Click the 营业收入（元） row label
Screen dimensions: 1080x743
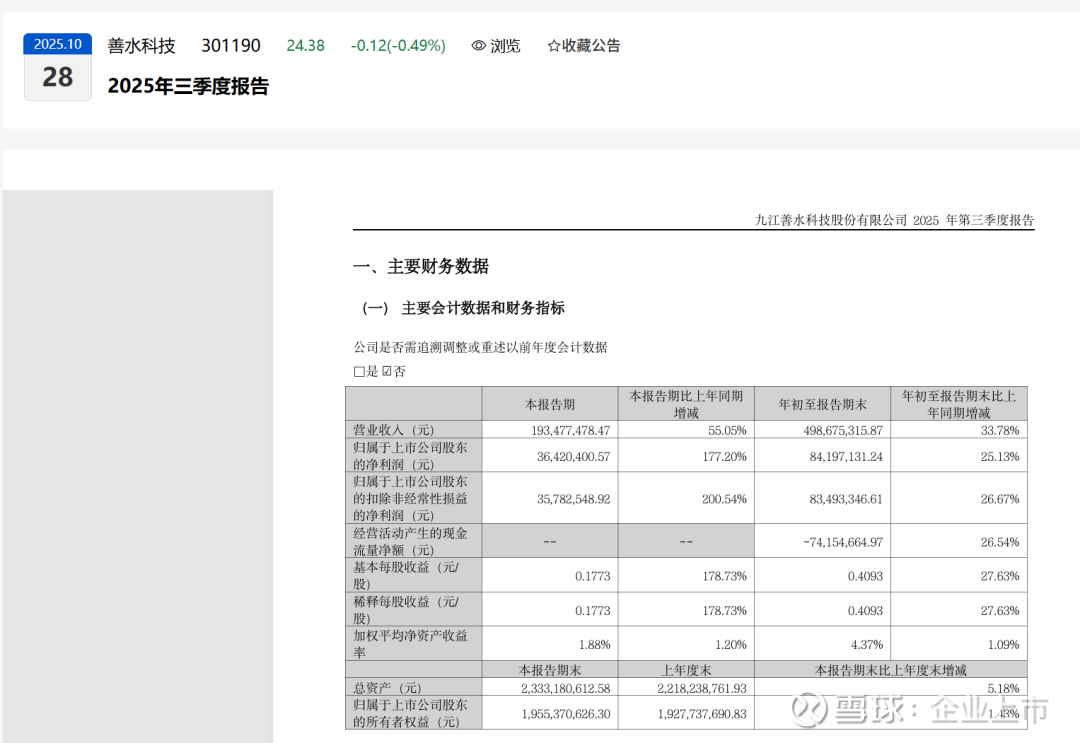(x=390, y=430)
